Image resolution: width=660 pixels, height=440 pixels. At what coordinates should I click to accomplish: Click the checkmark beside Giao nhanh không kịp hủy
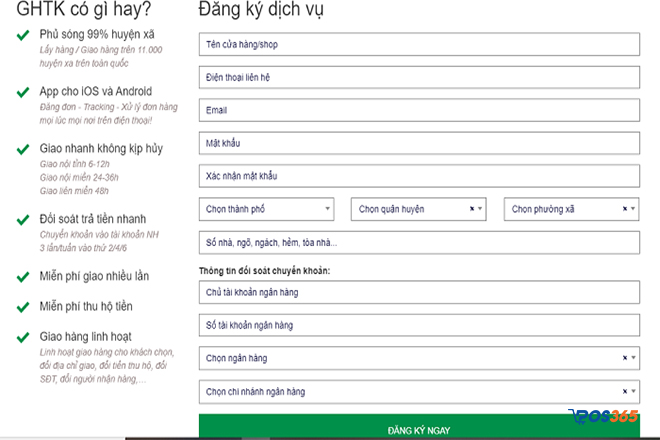[22, 148]
